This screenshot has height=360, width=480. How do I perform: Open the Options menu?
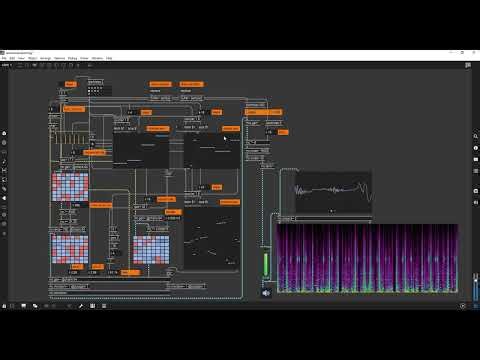coord(60,58)
